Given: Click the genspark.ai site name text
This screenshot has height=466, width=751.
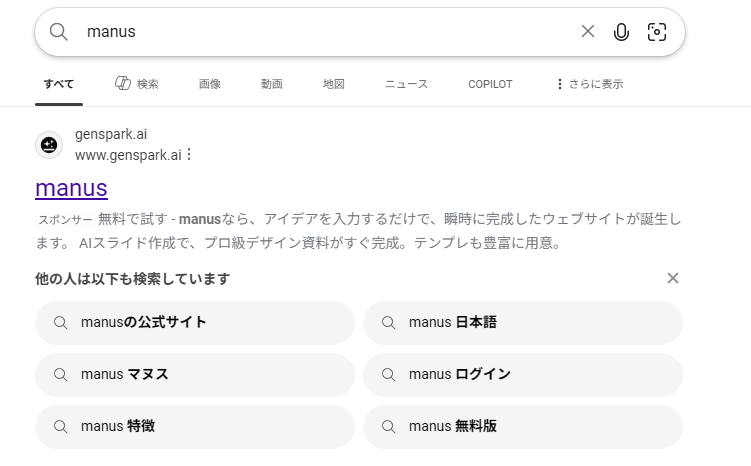Looking at the screenshot, I should (111, 135).
